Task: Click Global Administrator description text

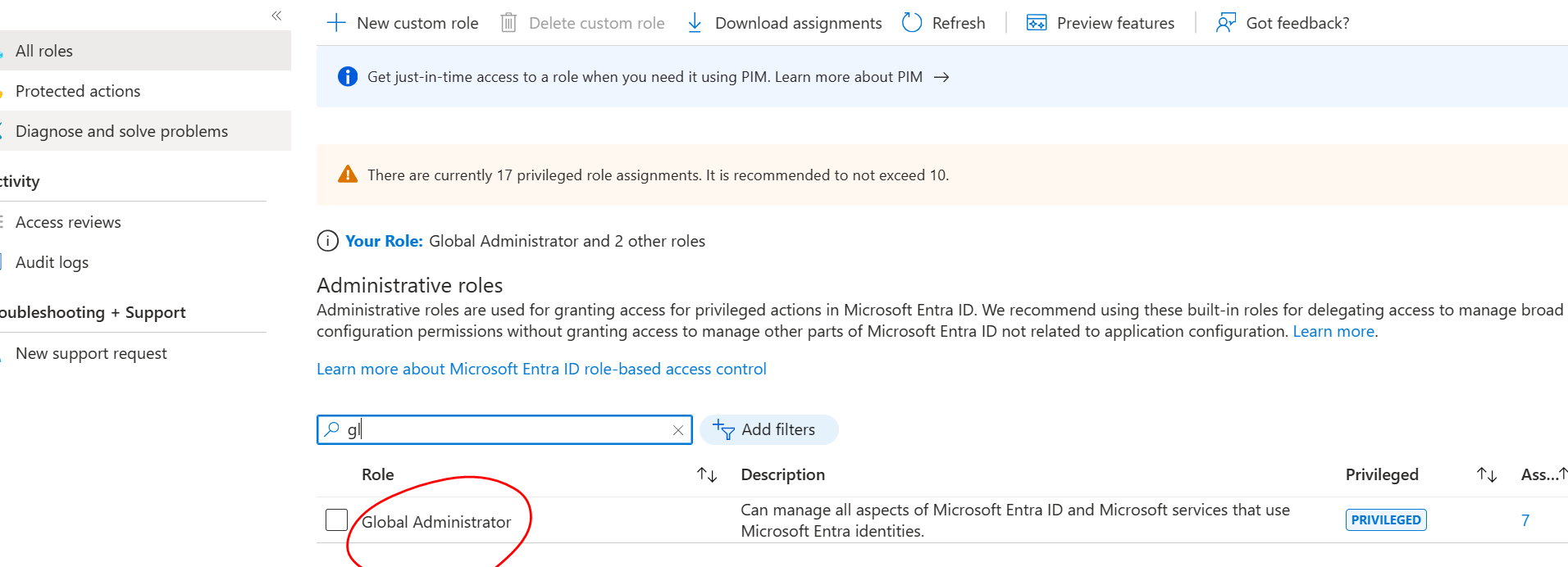Action: [x=1015, y=520]
